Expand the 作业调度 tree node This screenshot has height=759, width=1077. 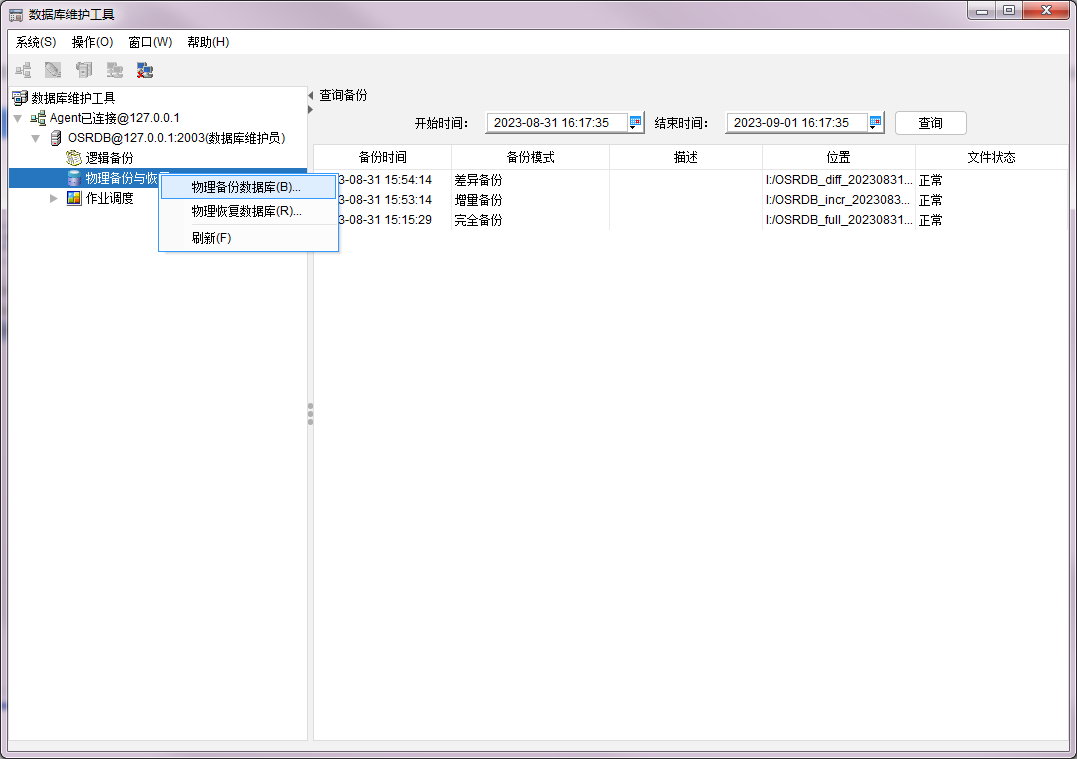pyautogui.click(x=54, y=198)
